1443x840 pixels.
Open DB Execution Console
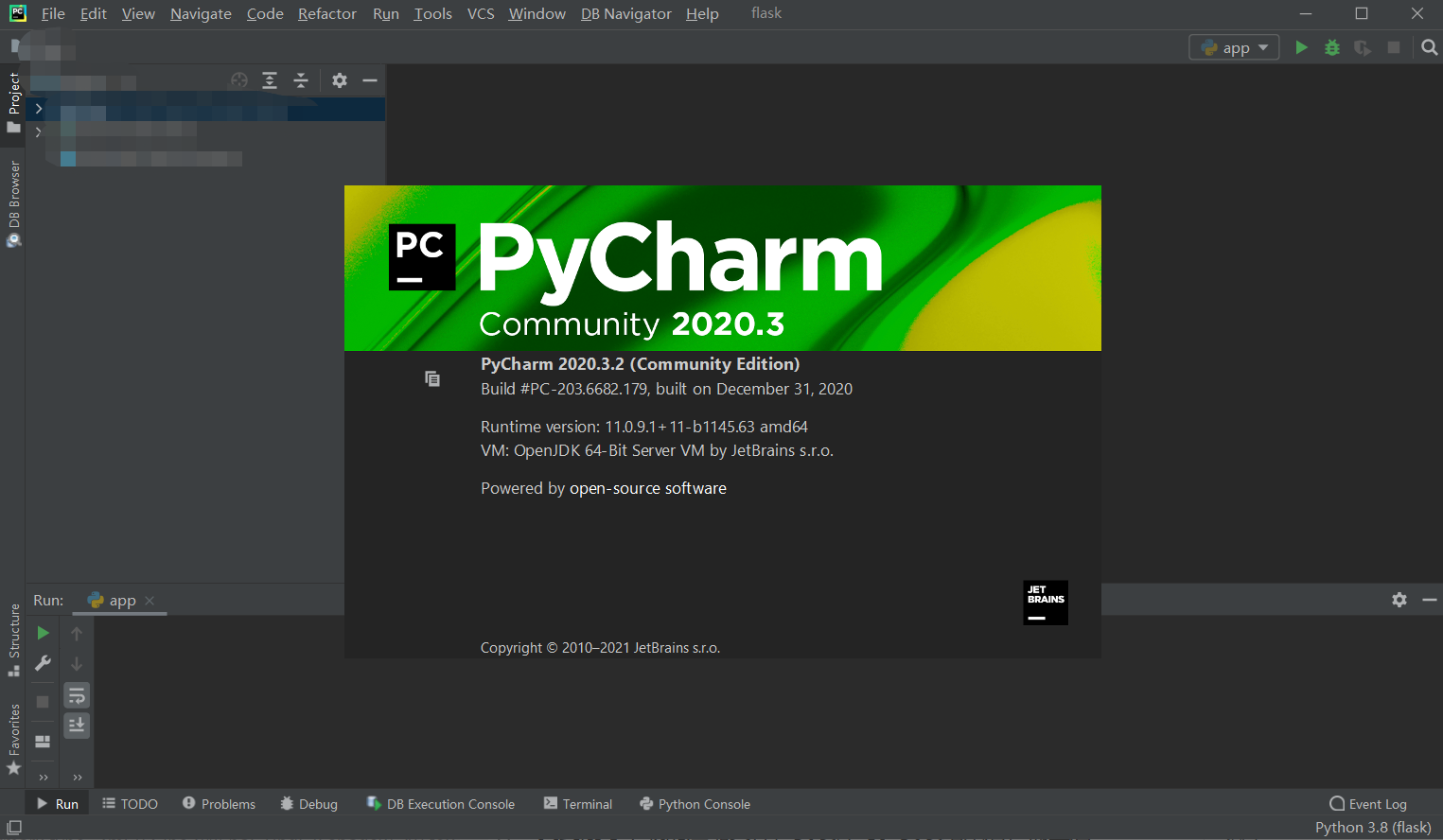(x=441, y=804)
